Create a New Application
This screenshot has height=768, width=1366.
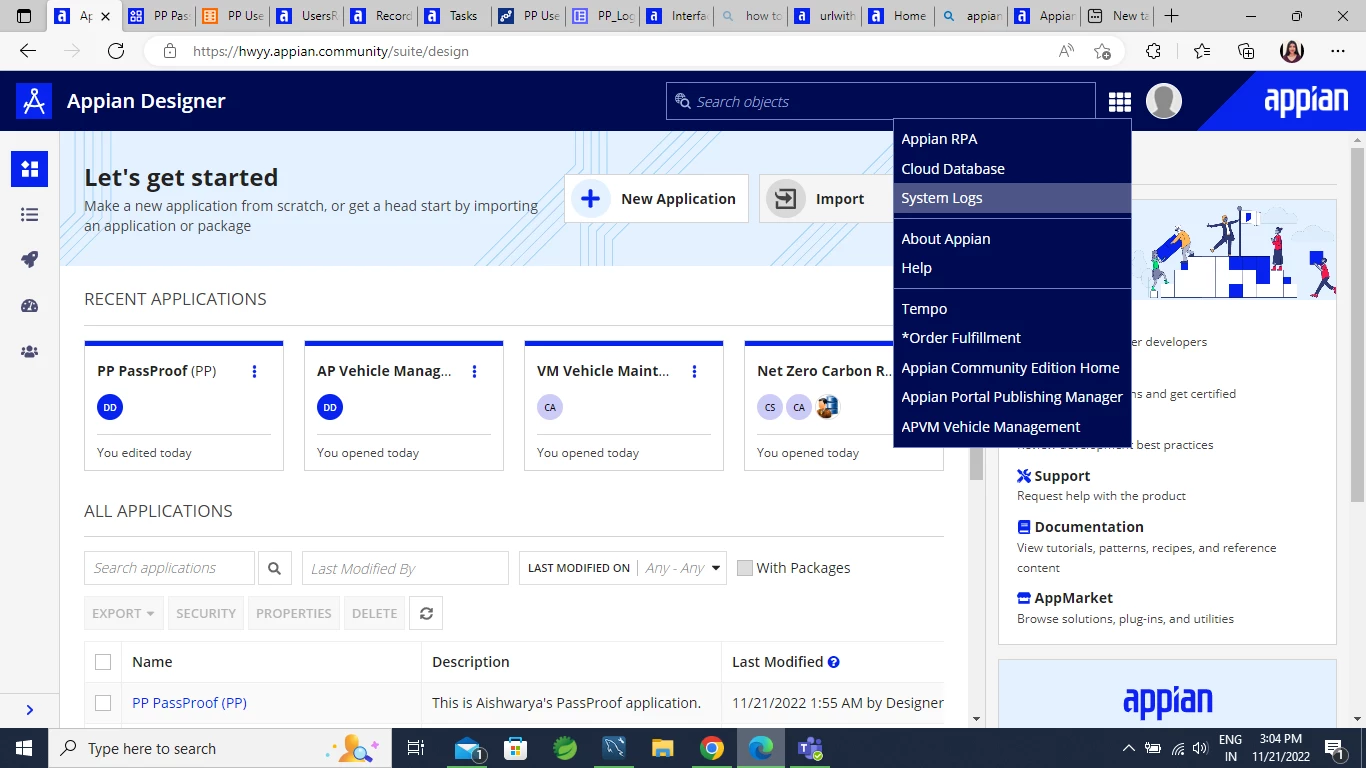click(x=657, y=199)
